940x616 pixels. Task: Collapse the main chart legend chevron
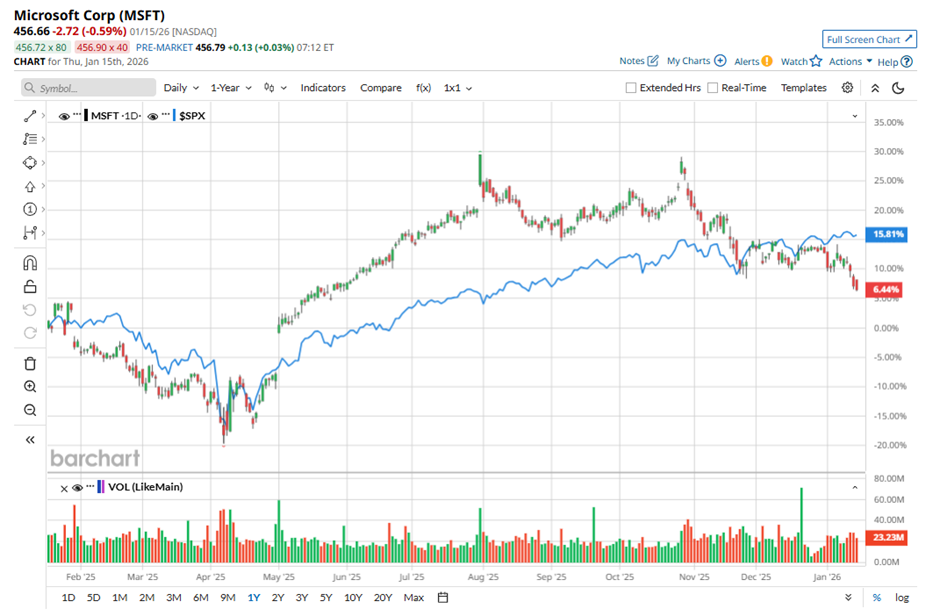tap(855, 116)
